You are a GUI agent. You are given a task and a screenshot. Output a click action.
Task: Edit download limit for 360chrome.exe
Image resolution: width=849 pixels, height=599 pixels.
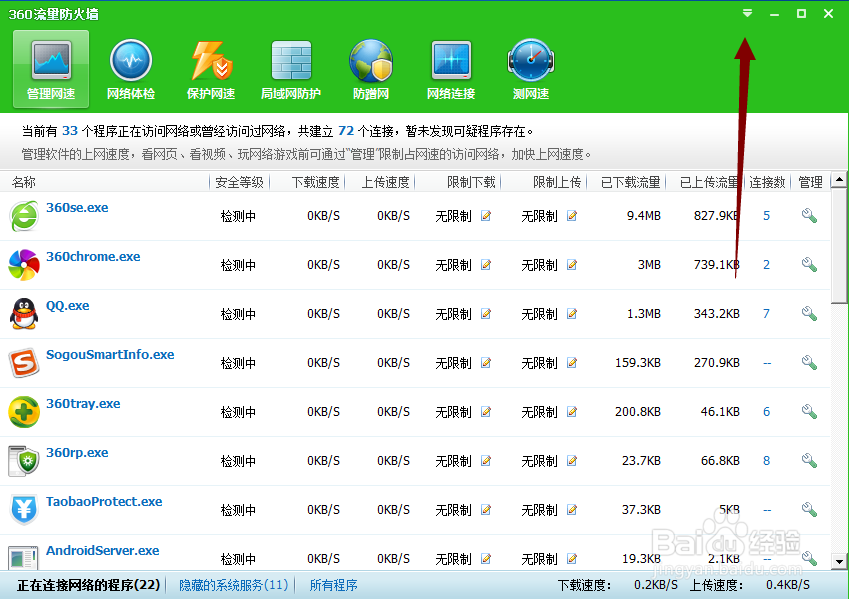tap(486, 265)
